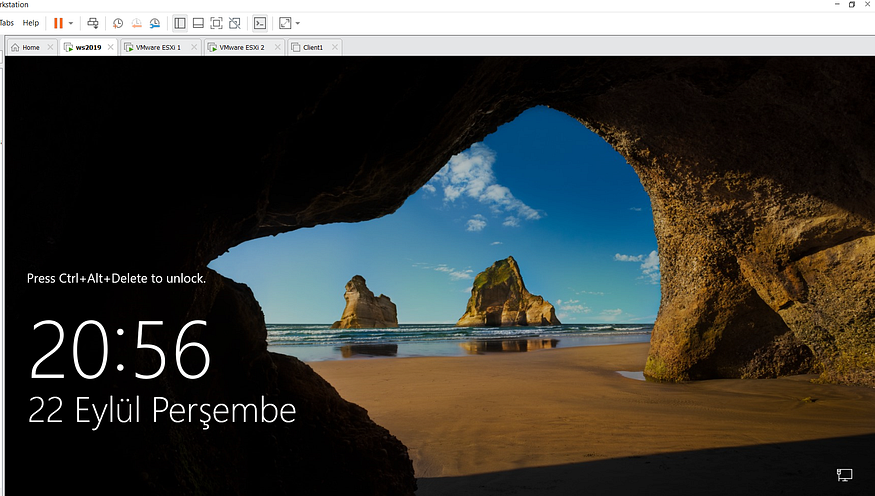Switch to the Client1 tab

coord(312,47)
